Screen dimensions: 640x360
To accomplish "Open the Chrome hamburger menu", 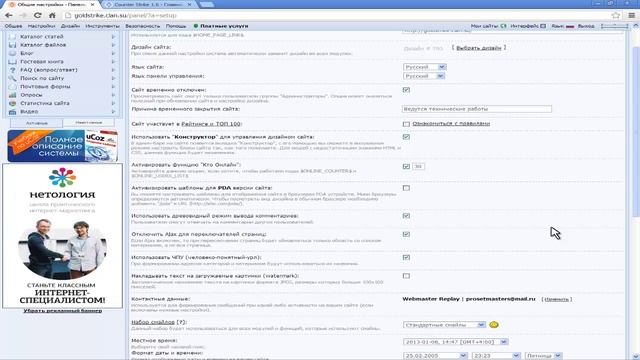I will coord(631,15).
